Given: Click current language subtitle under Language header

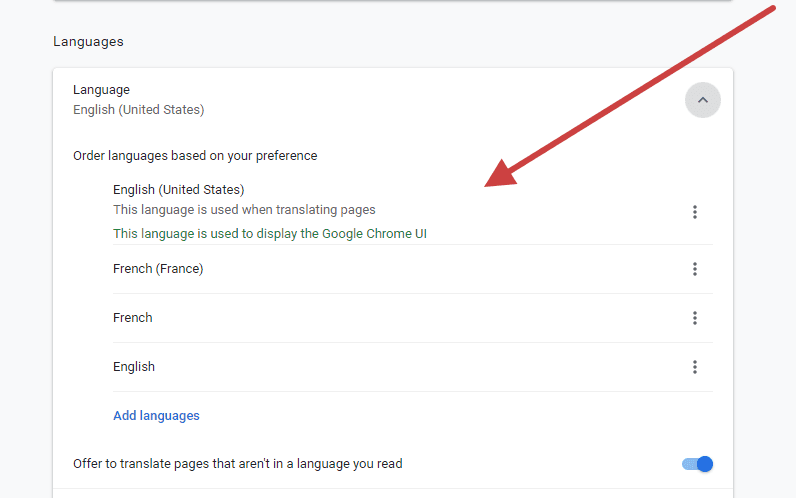Looking at the screenshot, I should 138,110.
